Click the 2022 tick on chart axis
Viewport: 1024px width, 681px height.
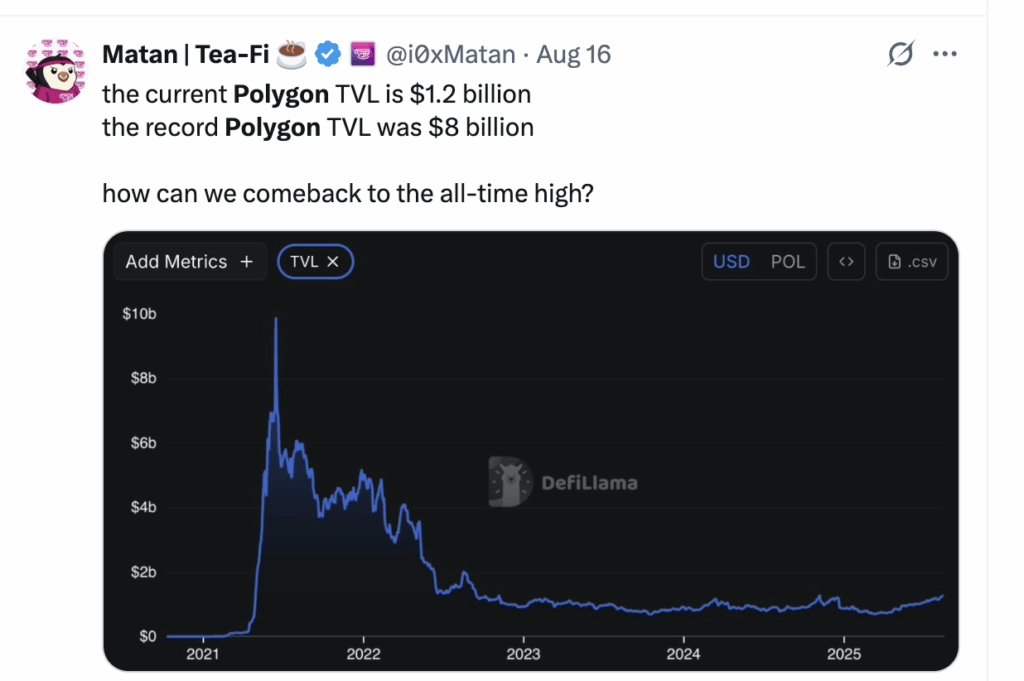363,654
